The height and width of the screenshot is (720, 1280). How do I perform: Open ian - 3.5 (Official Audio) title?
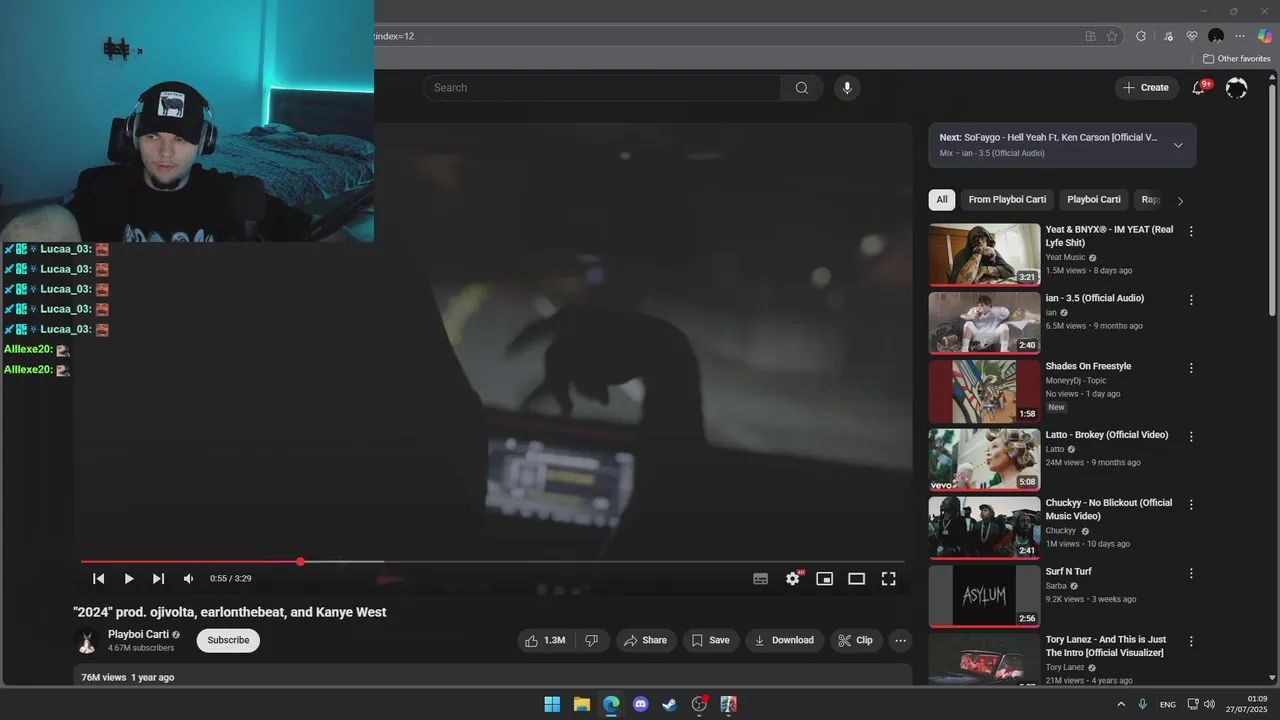tap(1095, 298)
